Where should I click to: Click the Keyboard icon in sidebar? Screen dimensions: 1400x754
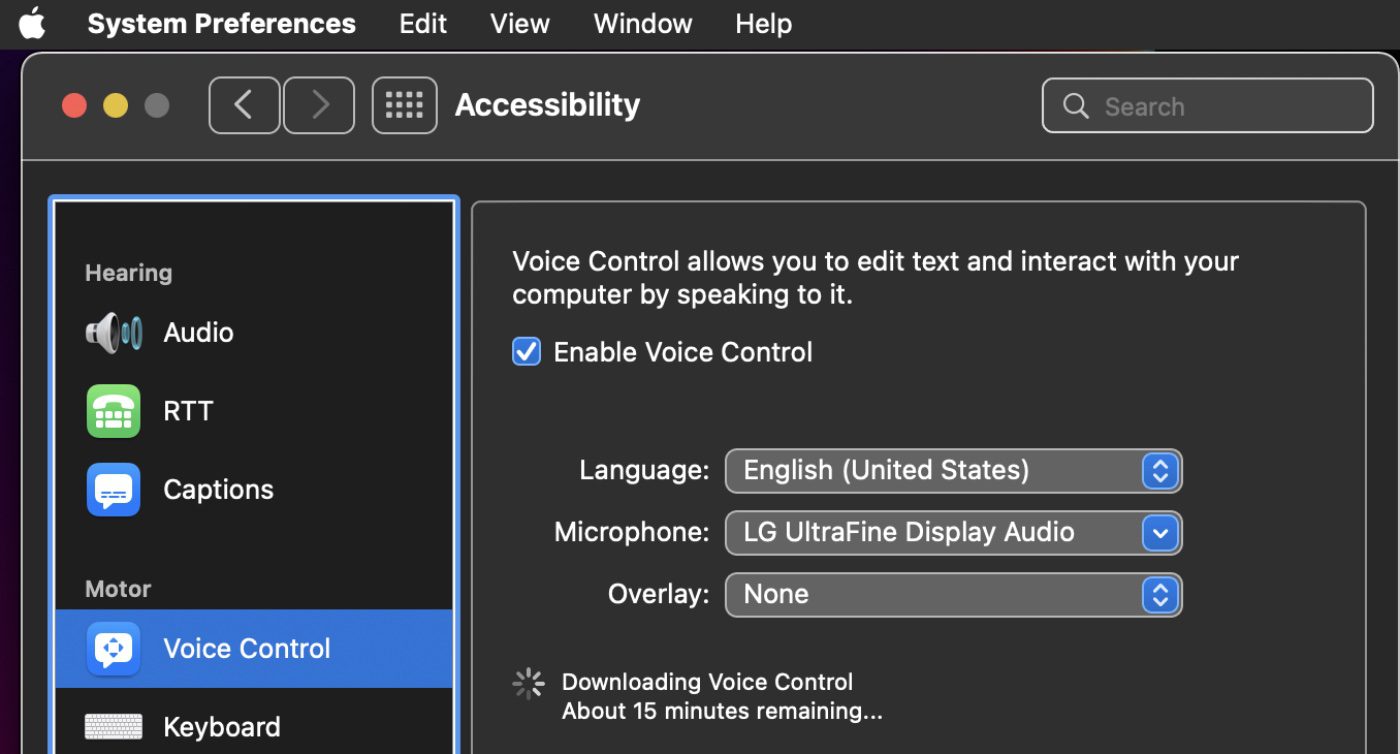point(113,727)
